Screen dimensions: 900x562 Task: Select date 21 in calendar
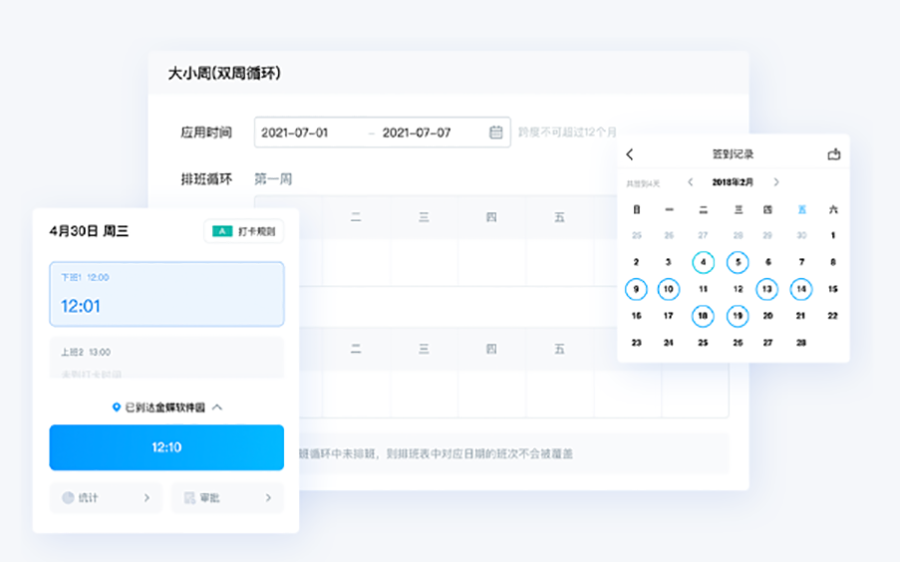click(801, 316)
